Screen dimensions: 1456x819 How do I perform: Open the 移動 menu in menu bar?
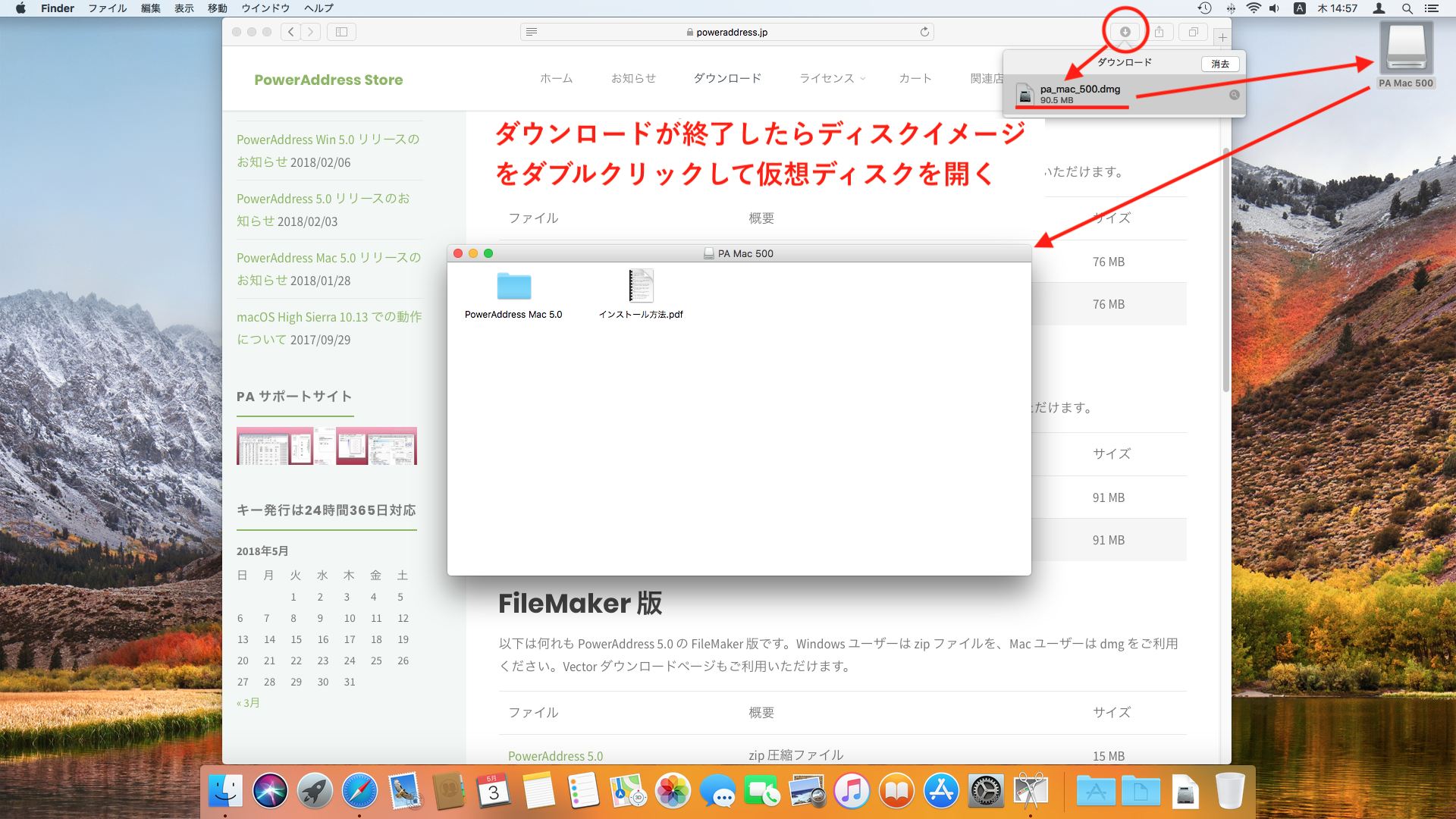click(x=217, y=8)
